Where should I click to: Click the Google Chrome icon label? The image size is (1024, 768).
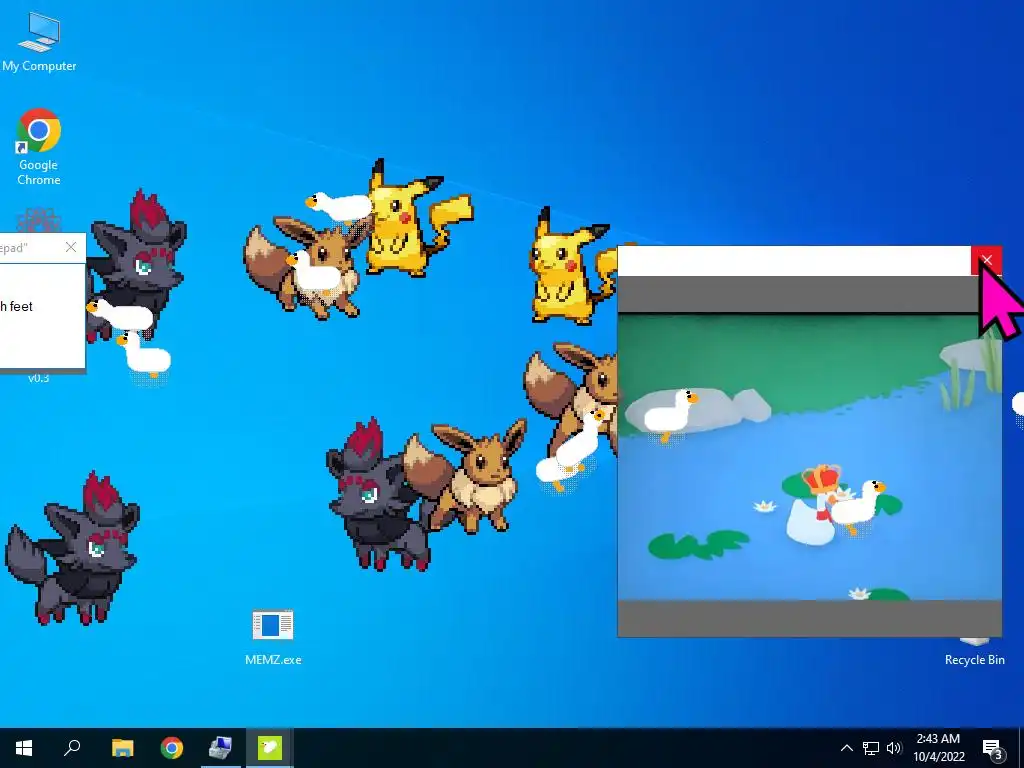tap(39, 172)
